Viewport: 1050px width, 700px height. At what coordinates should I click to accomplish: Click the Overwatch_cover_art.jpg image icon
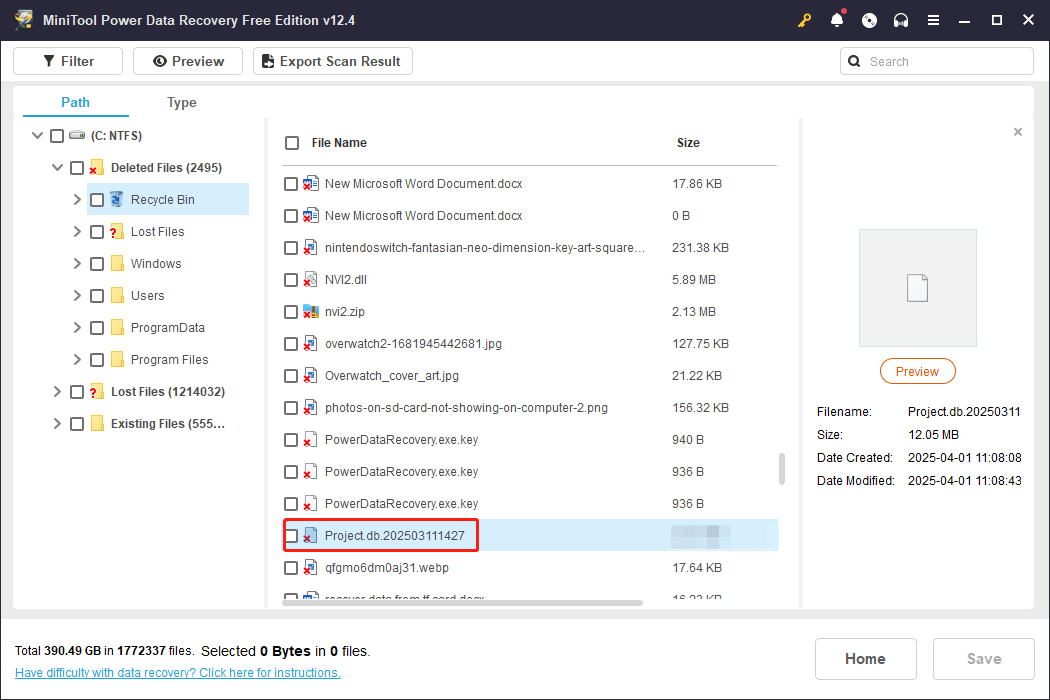tap(310, 376)
